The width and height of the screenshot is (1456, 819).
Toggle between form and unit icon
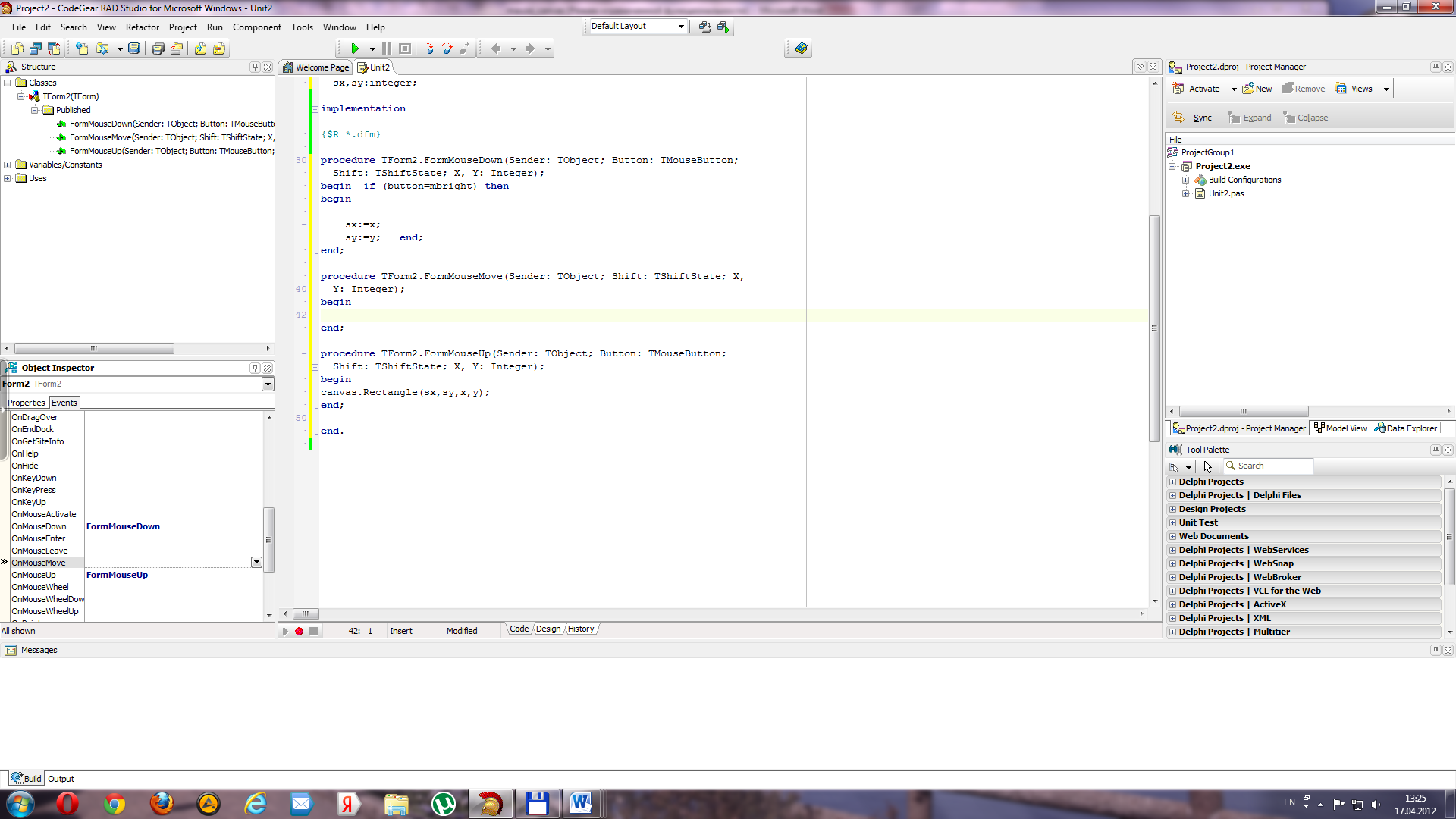54,49
